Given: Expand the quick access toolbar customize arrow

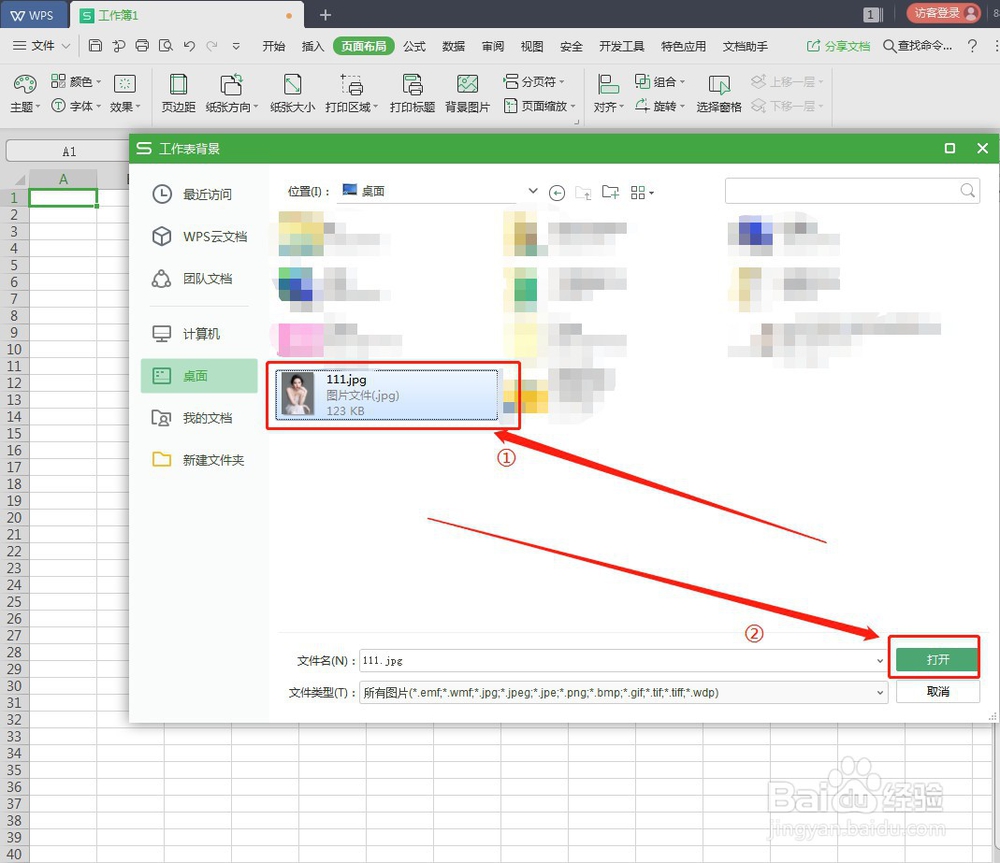Looking at the screenshot, I should pyautogui.click(x=236, y=46).
